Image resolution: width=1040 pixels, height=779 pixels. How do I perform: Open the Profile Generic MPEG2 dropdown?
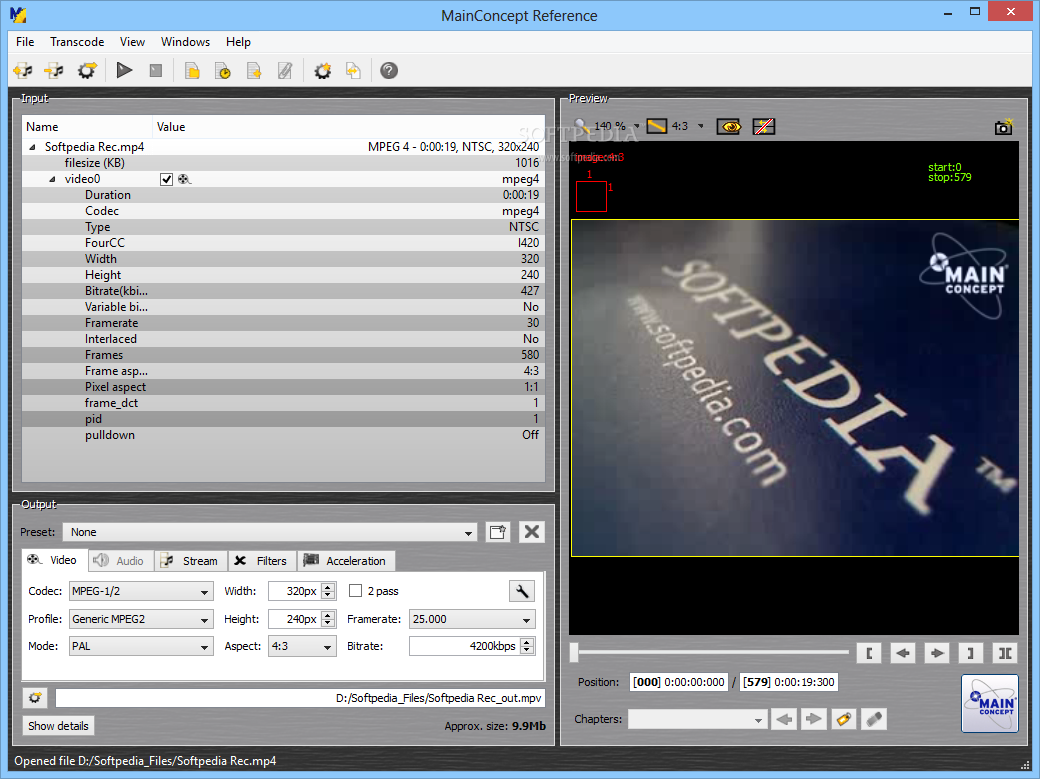[141, 619]
